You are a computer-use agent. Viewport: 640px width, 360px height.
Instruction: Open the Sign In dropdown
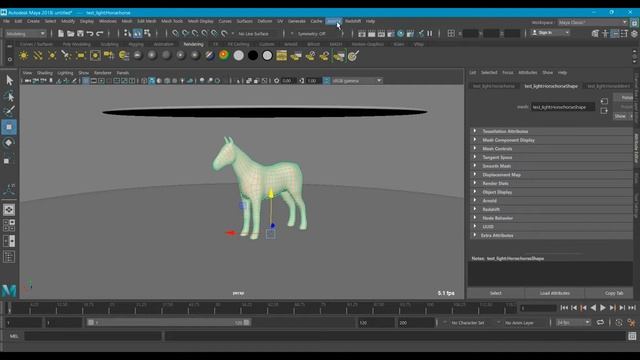point(550,33)
